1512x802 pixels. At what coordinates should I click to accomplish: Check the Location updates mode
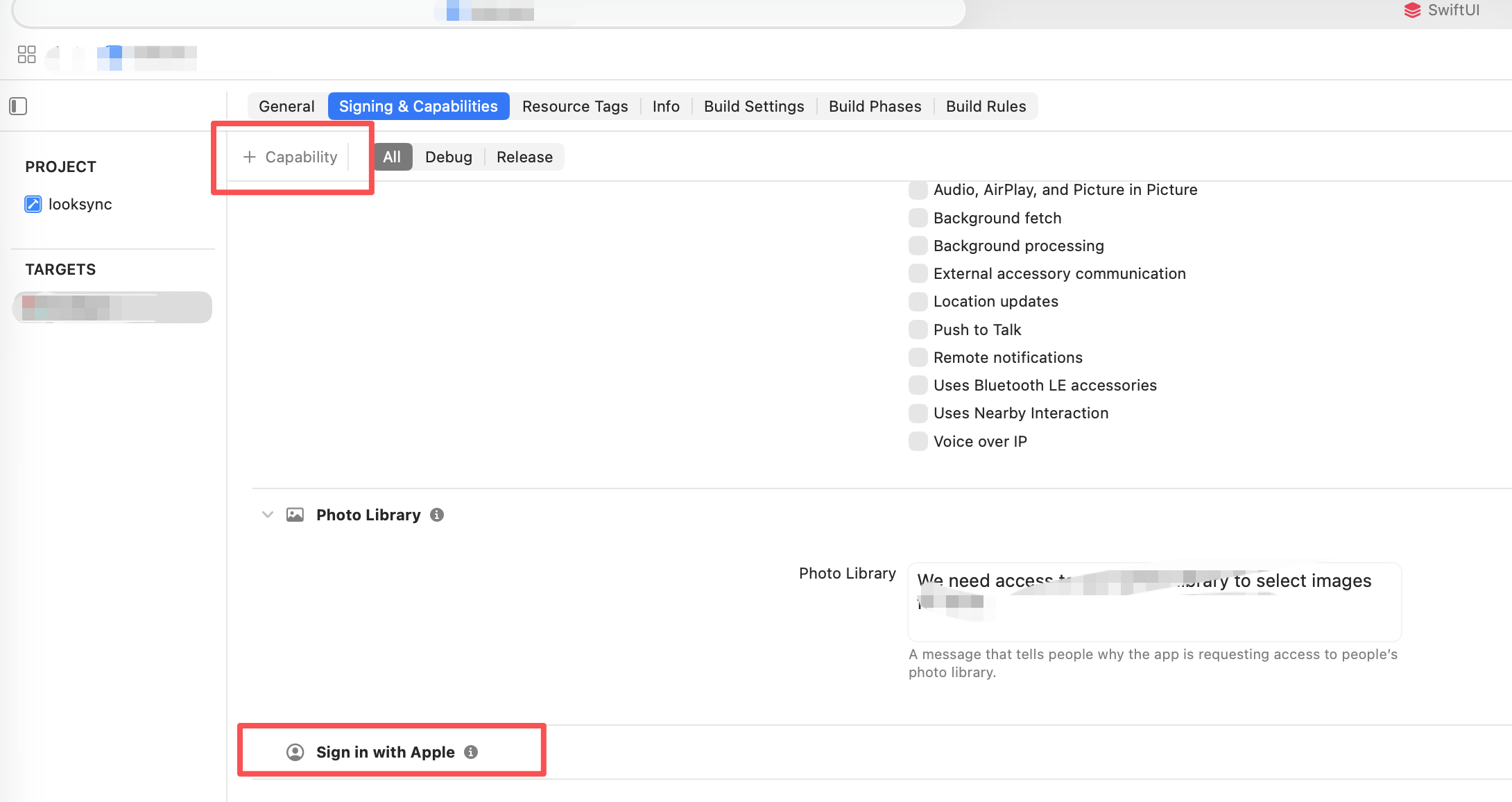[x=918, y=301]
